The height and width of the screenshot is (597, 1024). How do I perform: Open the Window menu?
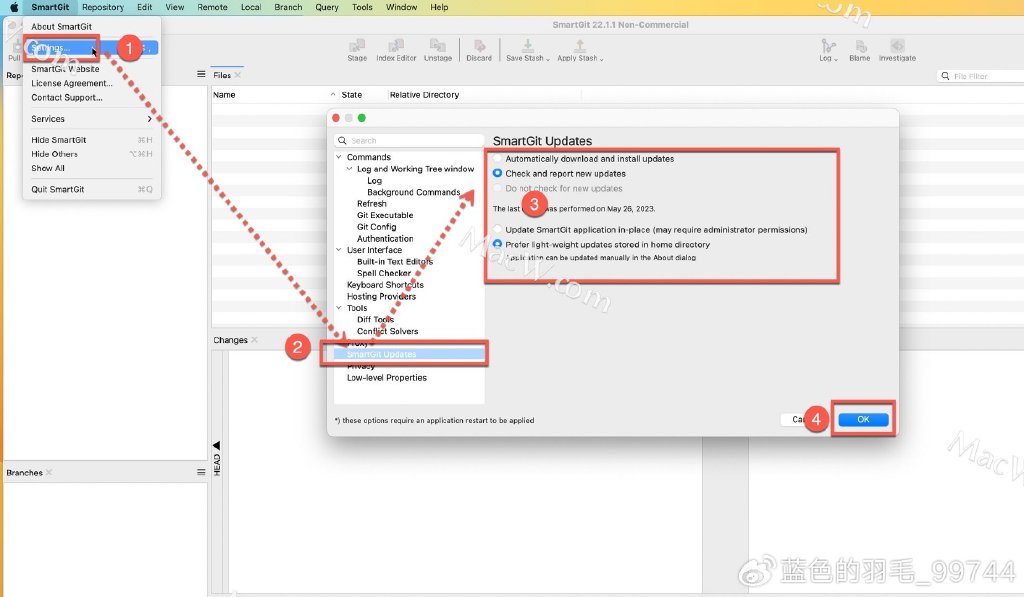[x=401, y=7]
